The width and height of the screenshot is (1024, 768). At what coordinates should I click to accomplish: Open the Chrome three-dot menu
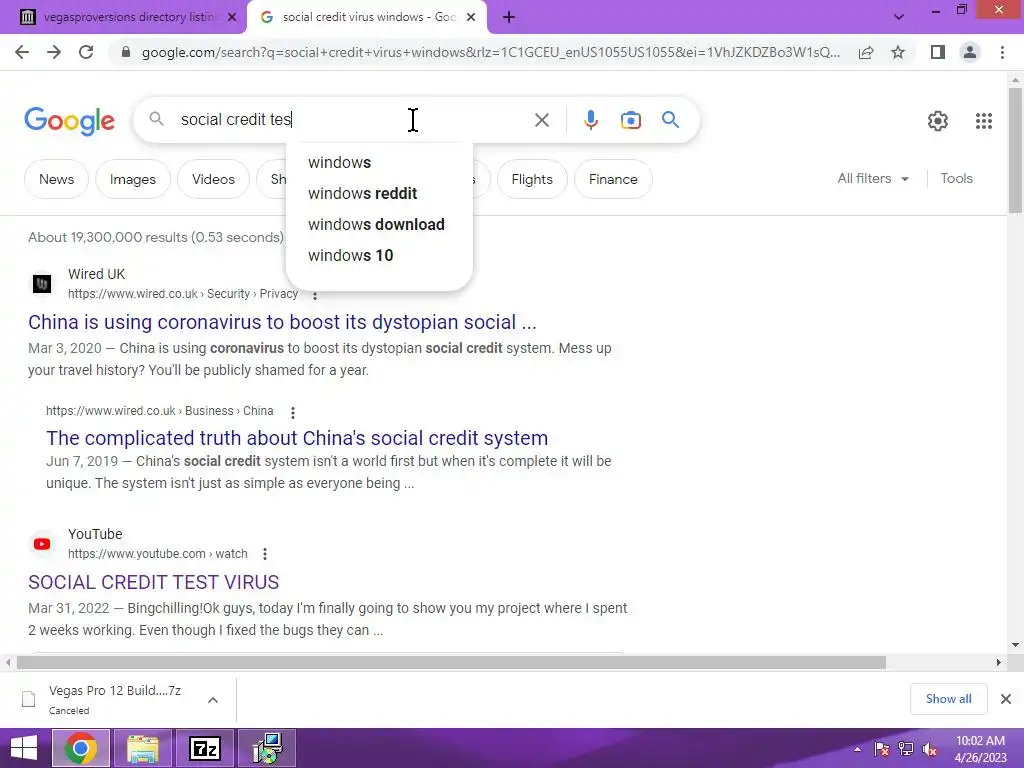tap(1002, 52)
